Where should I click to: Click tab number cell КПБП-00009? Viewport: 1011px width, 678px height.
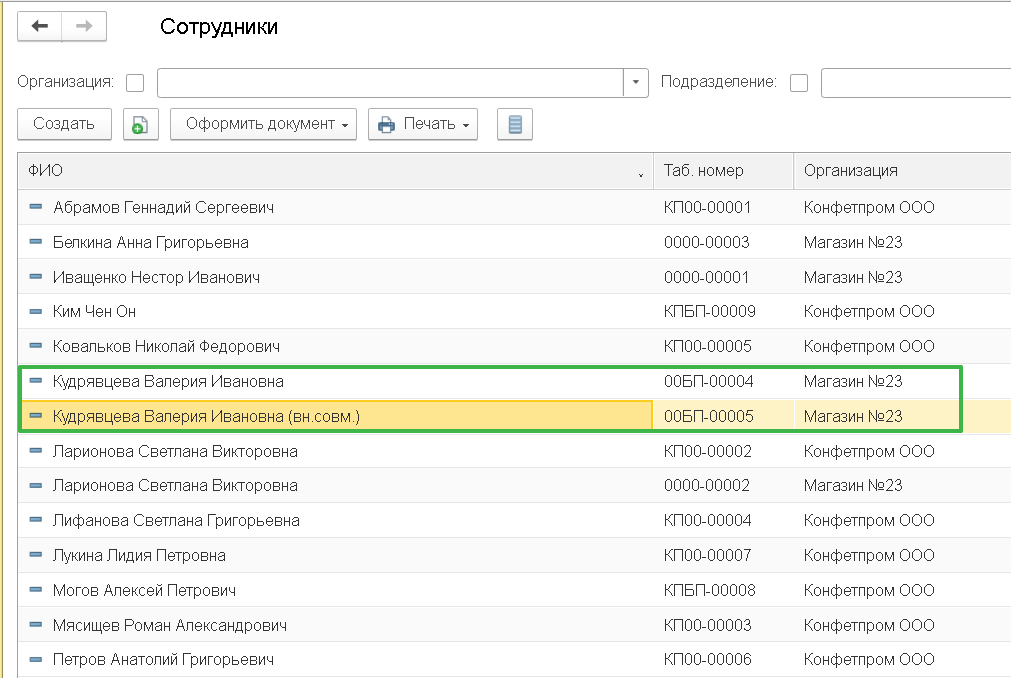(709, 311)
